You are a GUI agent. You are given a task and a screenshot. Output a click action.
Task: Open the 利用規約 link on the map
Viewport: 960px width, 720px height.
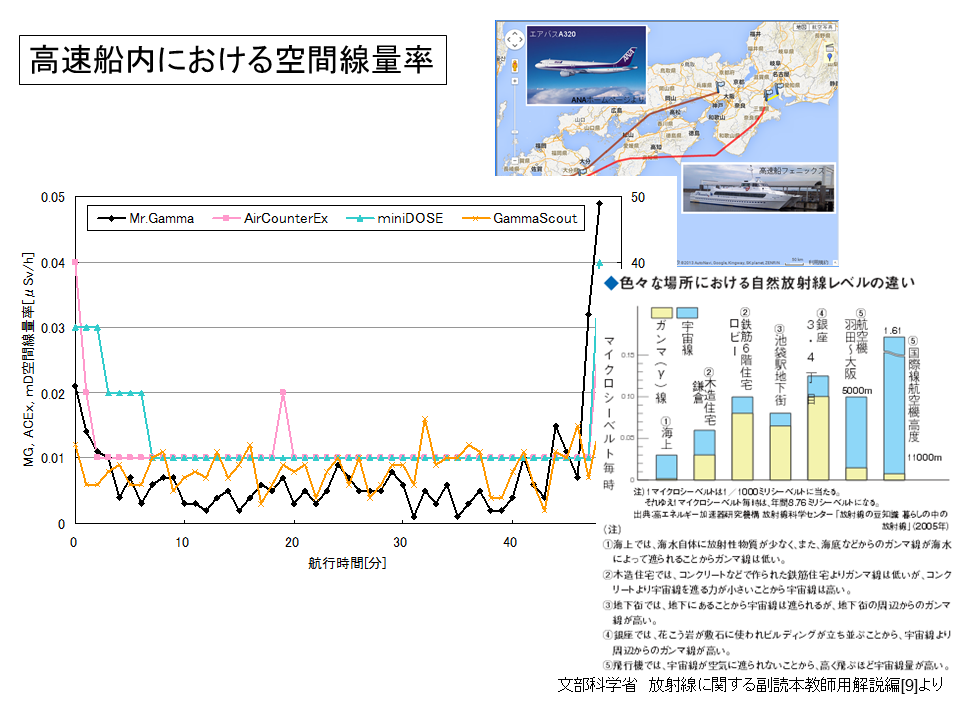(817, 262)
